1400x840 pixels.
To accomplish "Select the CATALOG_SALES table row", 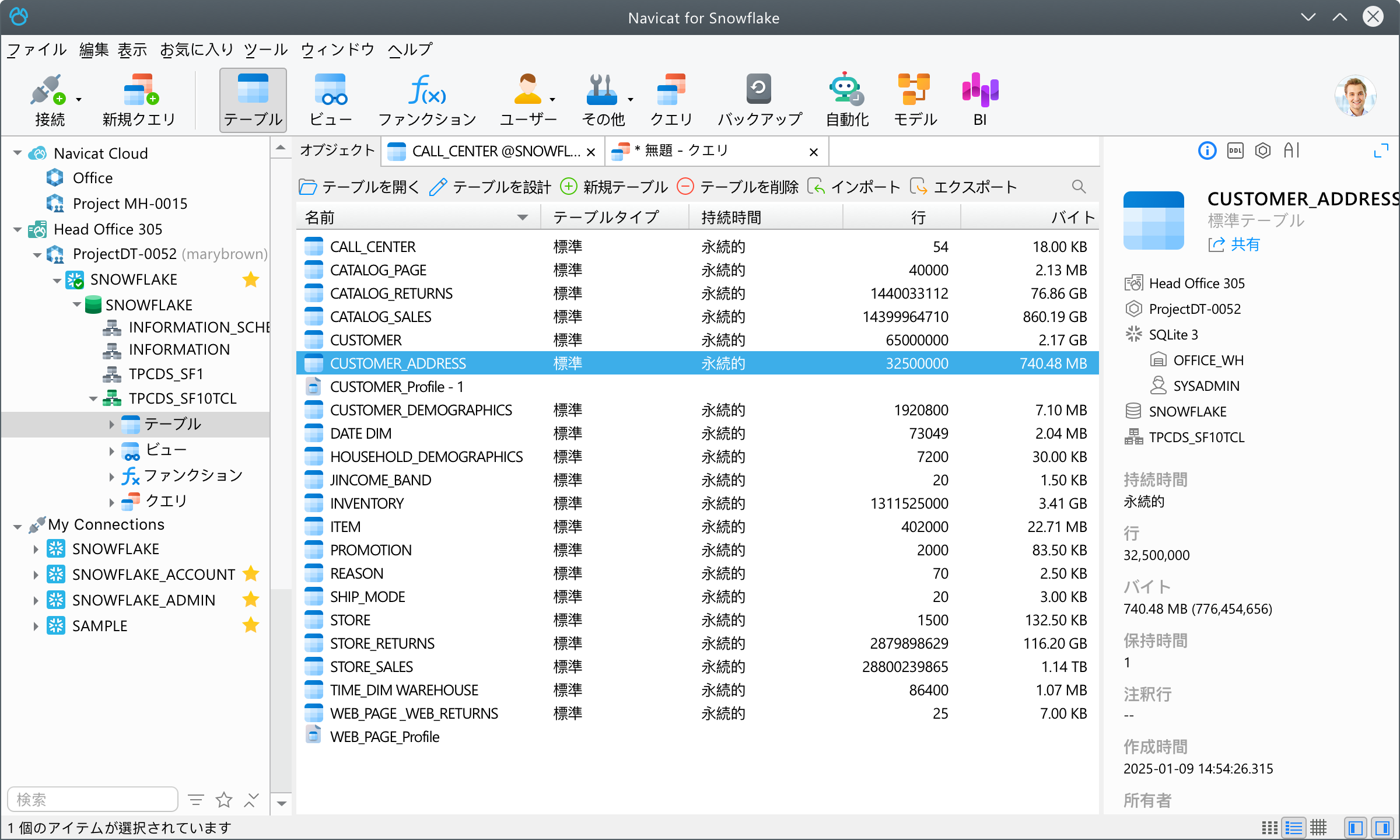I will pyautogui.click(x=697, y=317).
